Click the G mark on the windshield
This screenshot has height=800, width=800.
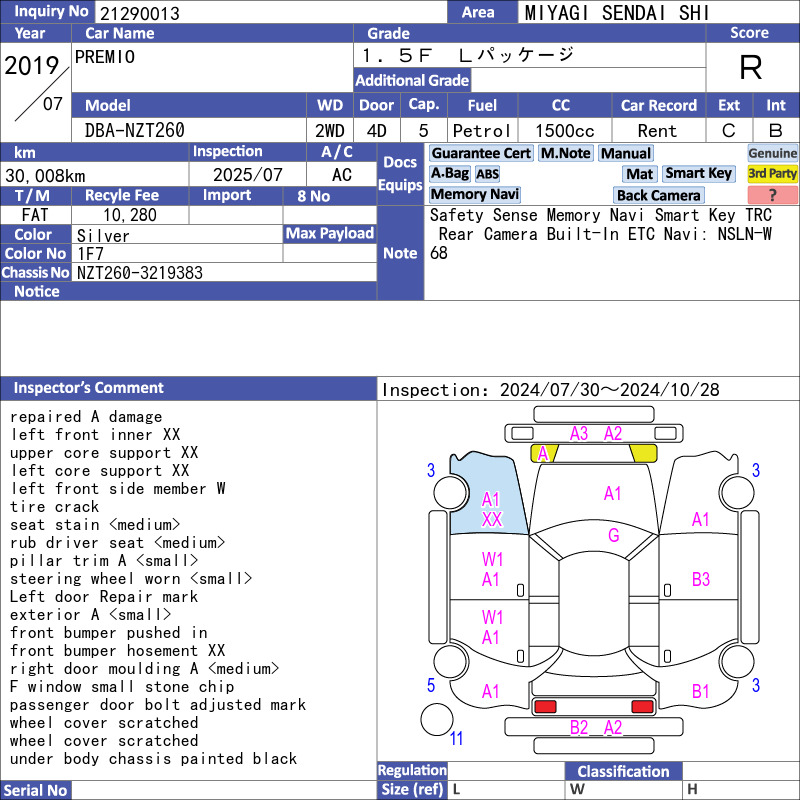click(613, 535)
